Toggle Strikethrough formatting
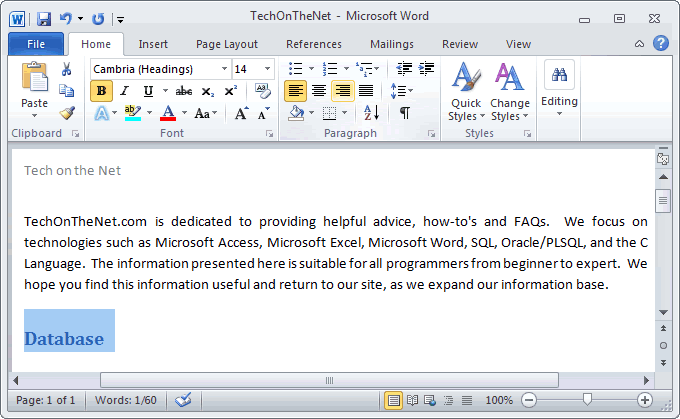Viewport: 680px width, 419px height. click(x=184, y=91)
